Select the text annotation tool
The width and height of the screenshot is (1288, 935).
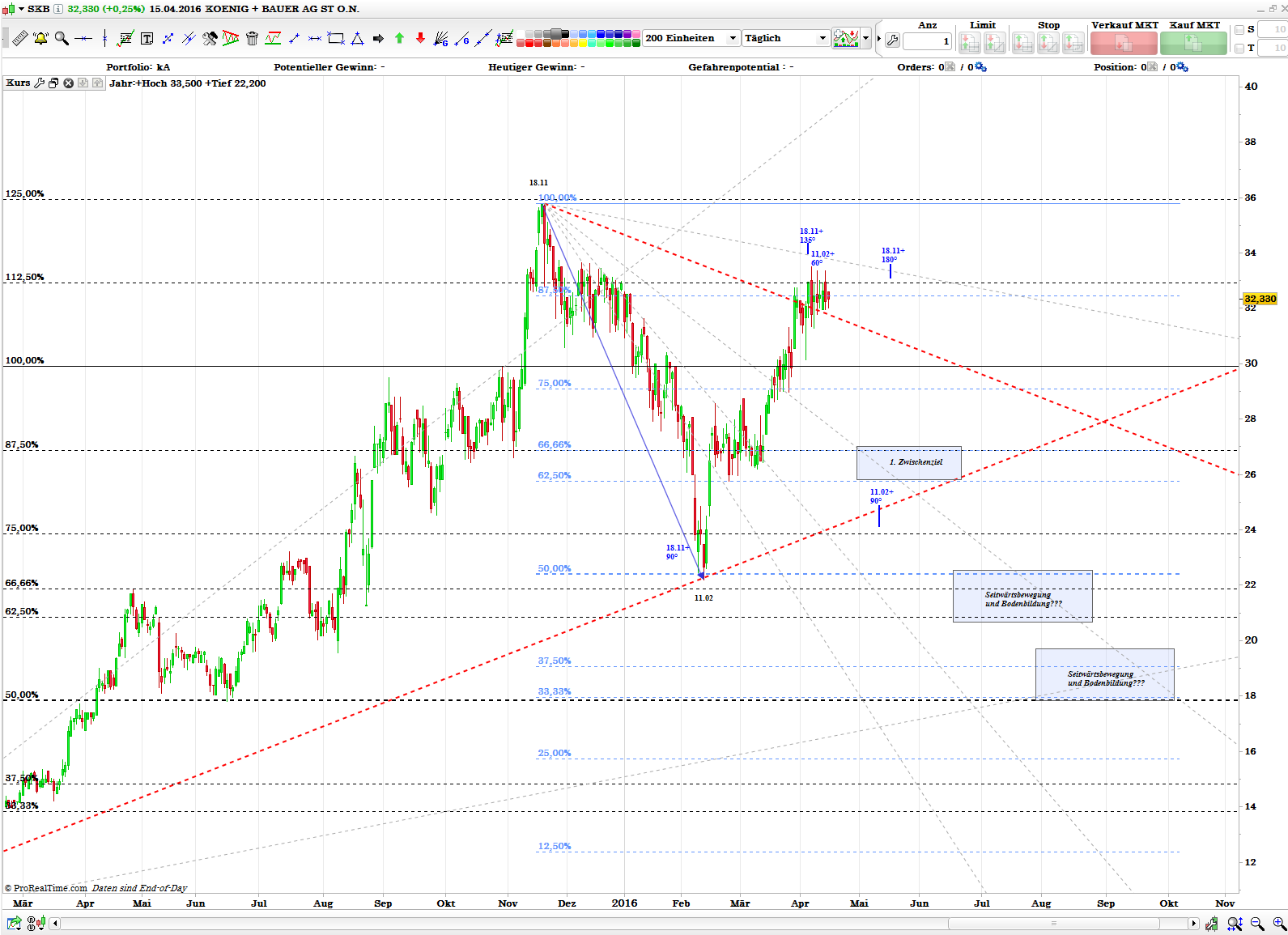(x=147, y=38)
